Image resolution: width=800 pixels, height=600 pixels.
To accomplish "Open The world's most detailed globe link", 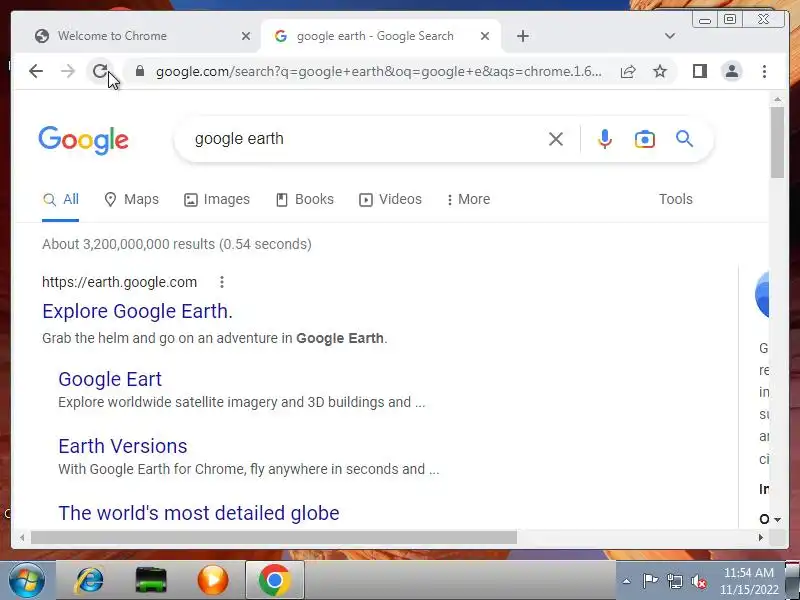I will click(x=198, y=513).
